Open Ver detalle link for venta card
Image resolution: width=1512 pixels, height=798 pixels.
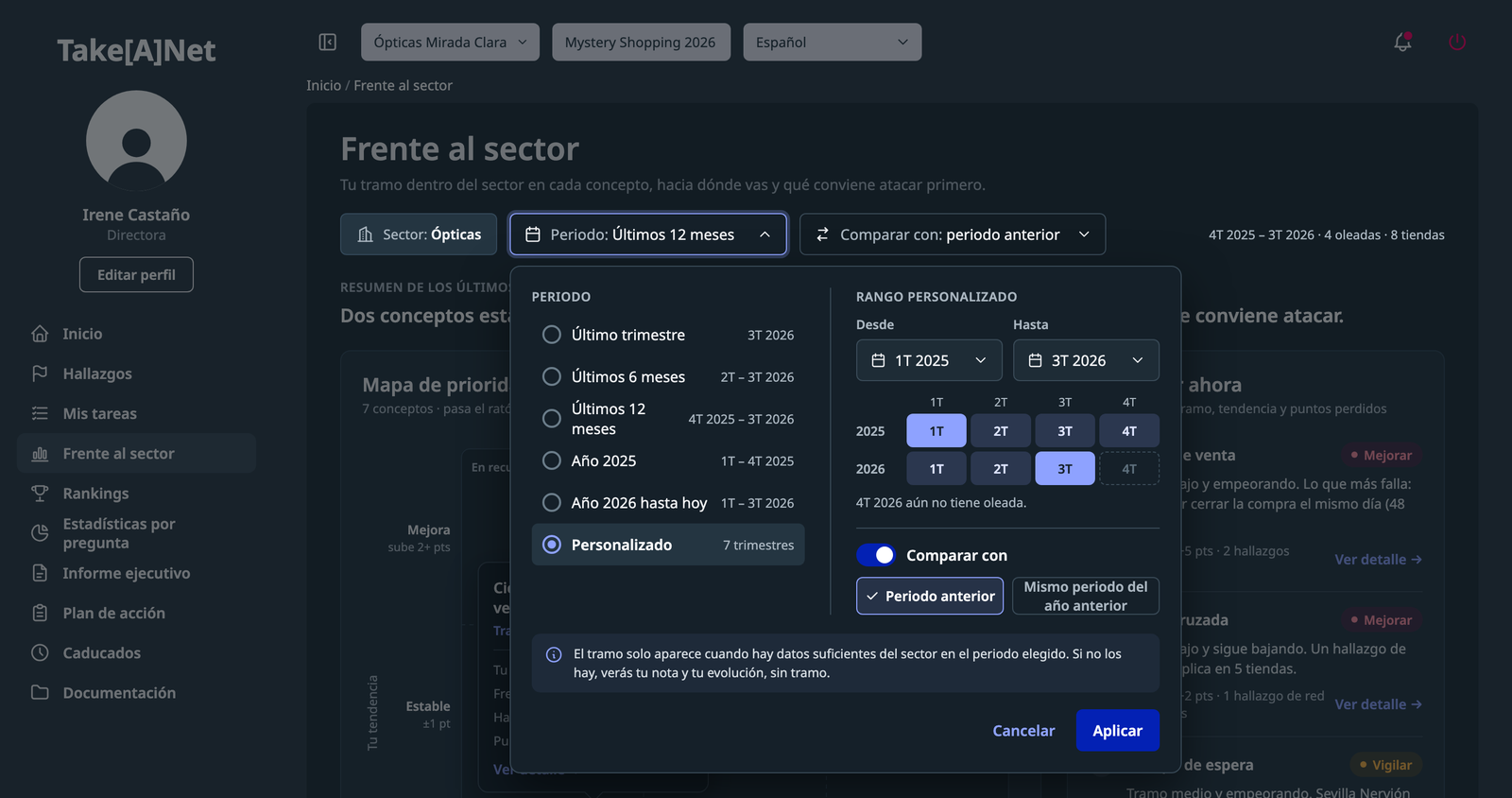(1378, 560)
